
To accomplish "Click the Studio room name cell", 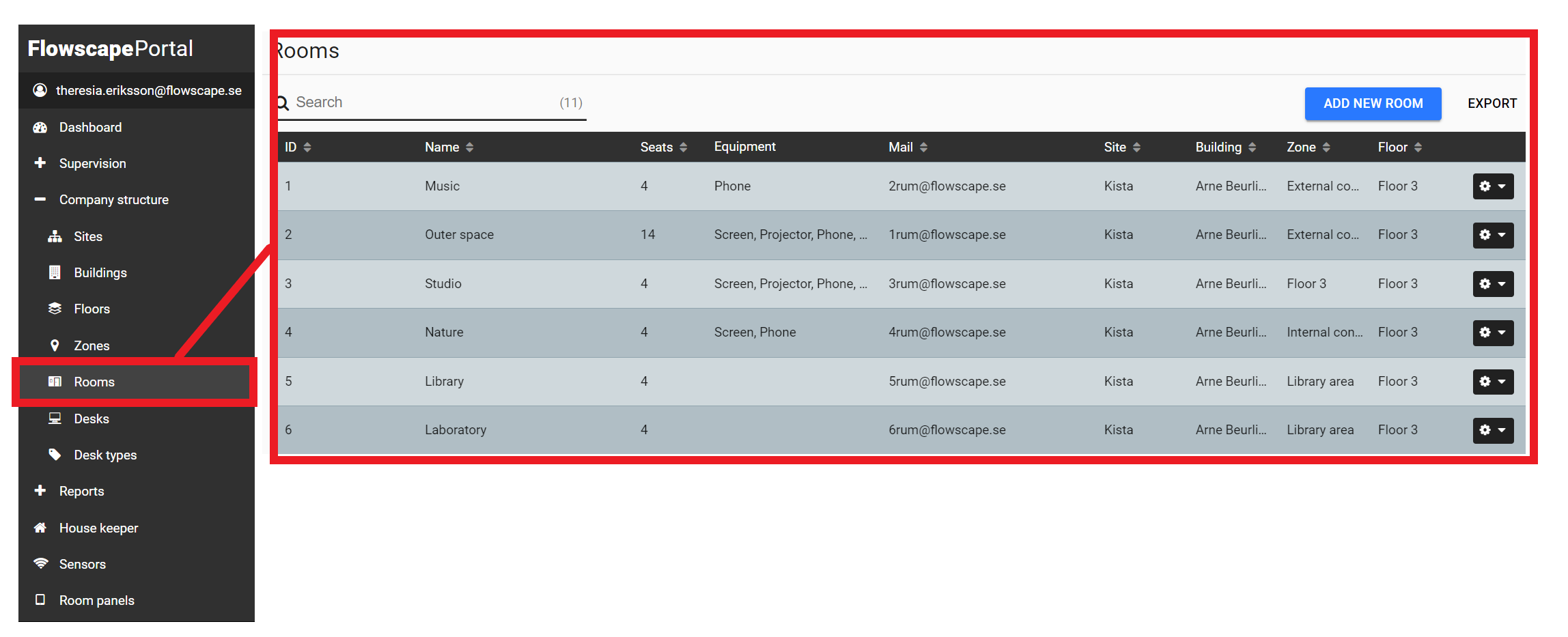I will pyautogui.click(x=443, y=283).
